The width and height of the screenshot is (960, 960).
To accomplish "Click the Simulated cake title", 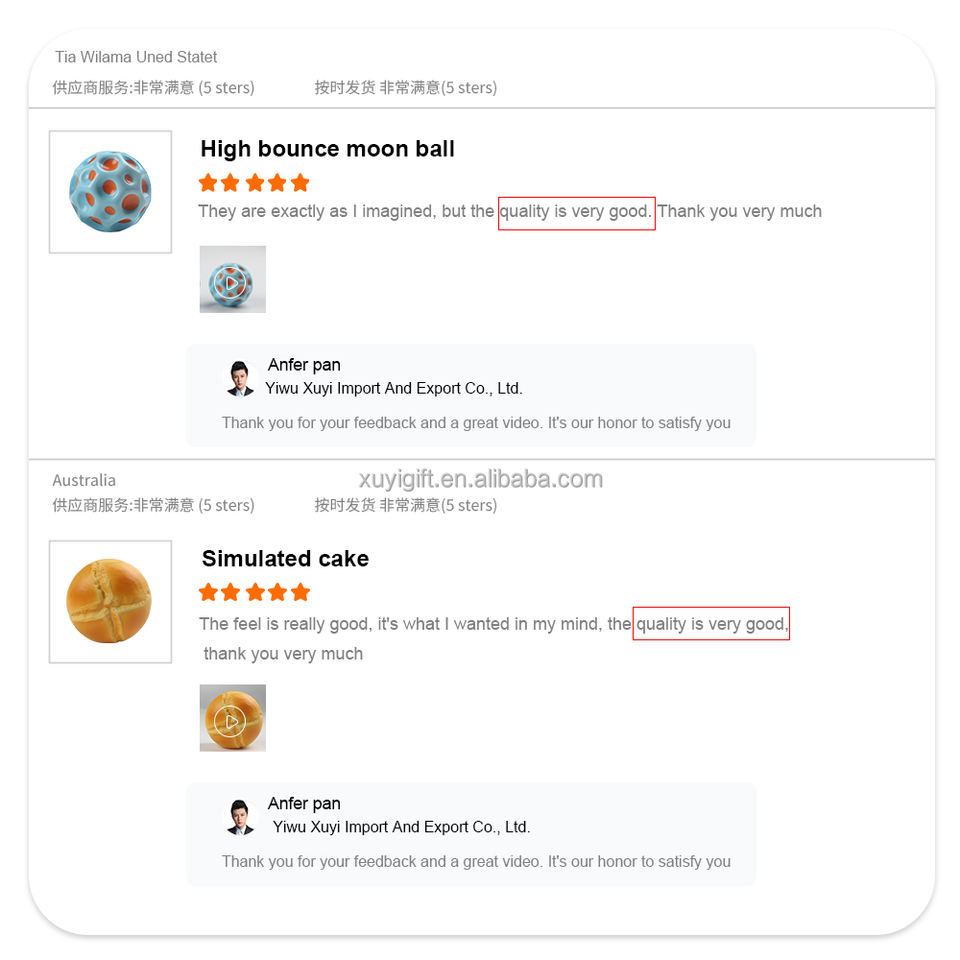I will point(285,559).
